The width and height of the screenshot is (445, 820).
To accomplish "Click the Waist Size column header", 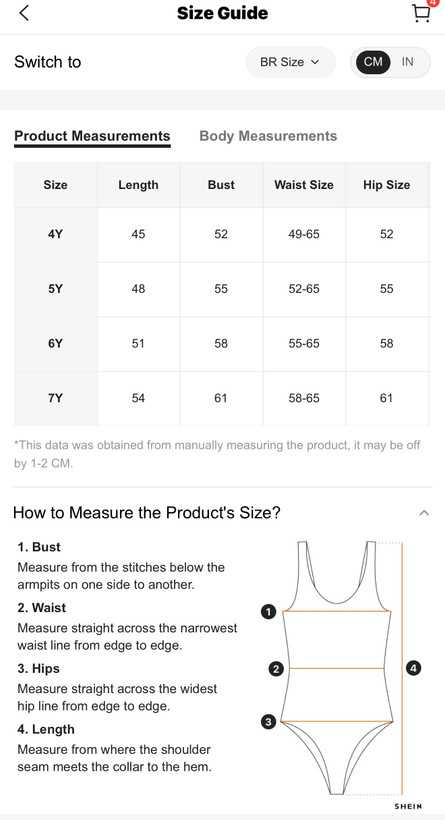I will pos(304,185).
